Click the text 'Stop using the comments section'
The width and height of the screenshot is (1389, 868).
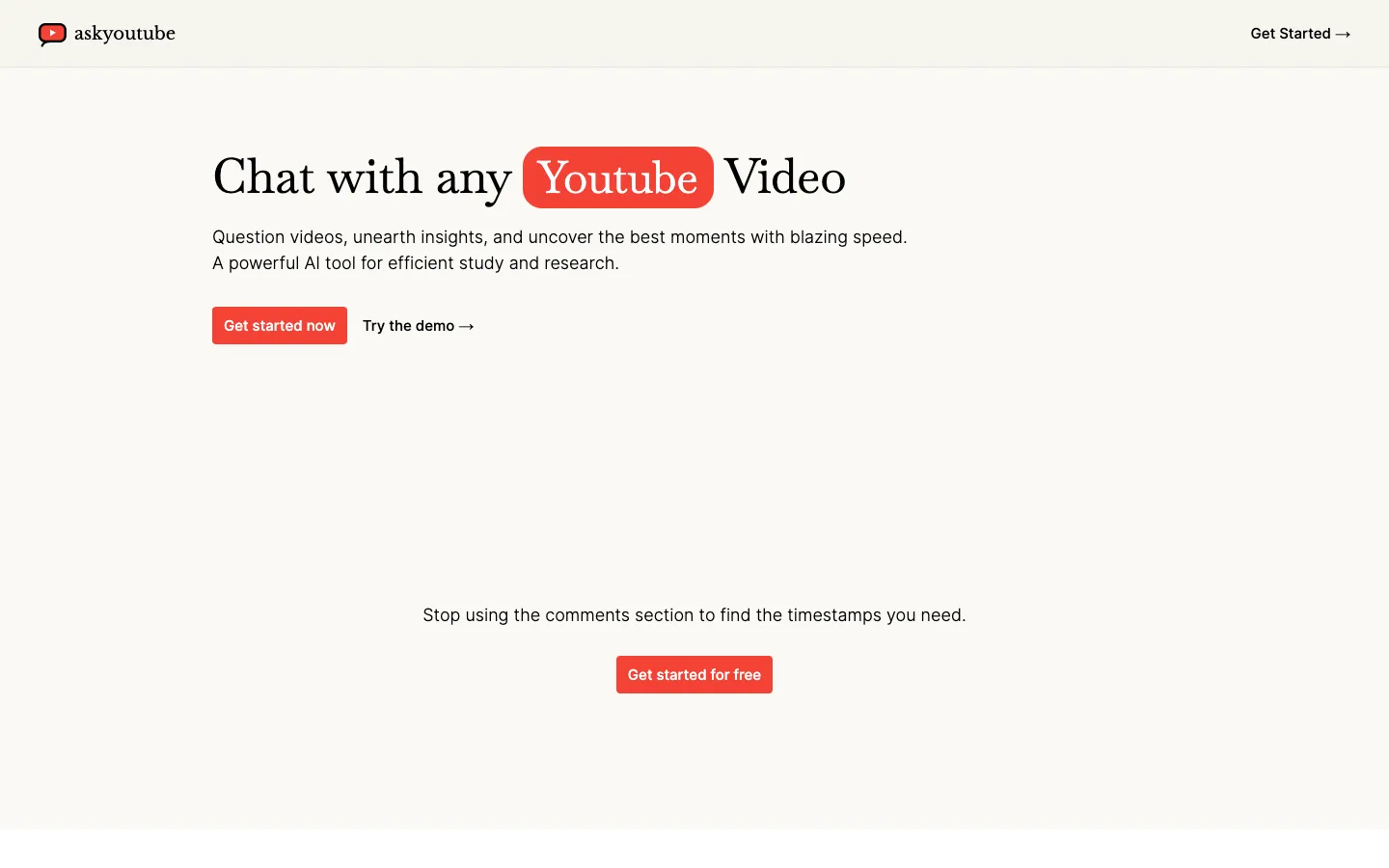pos(694,615)
